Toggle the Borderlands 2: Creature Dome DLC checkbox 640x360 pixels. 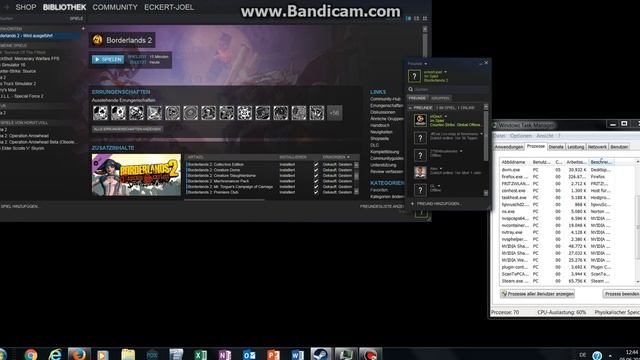tap(316, 170)
